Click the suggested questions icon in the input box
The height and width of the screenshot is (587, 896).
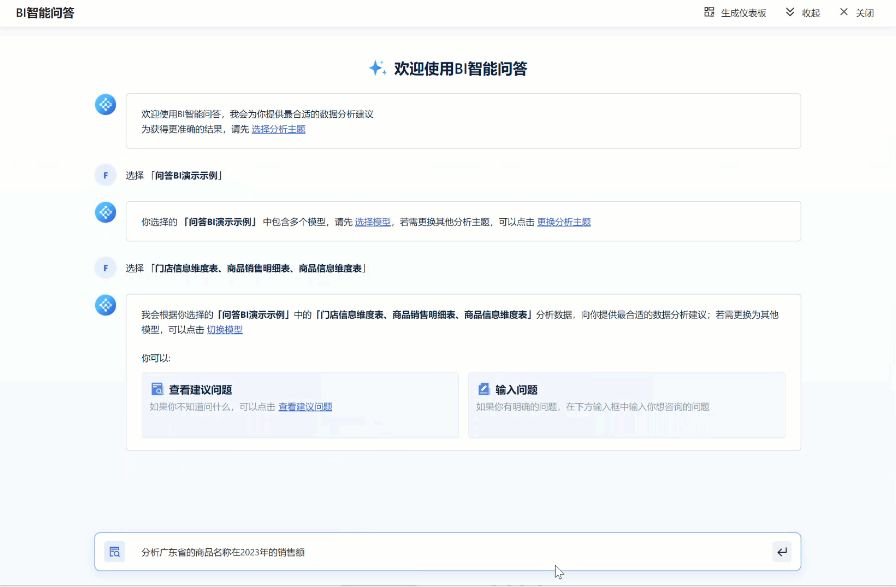point(114,552)
